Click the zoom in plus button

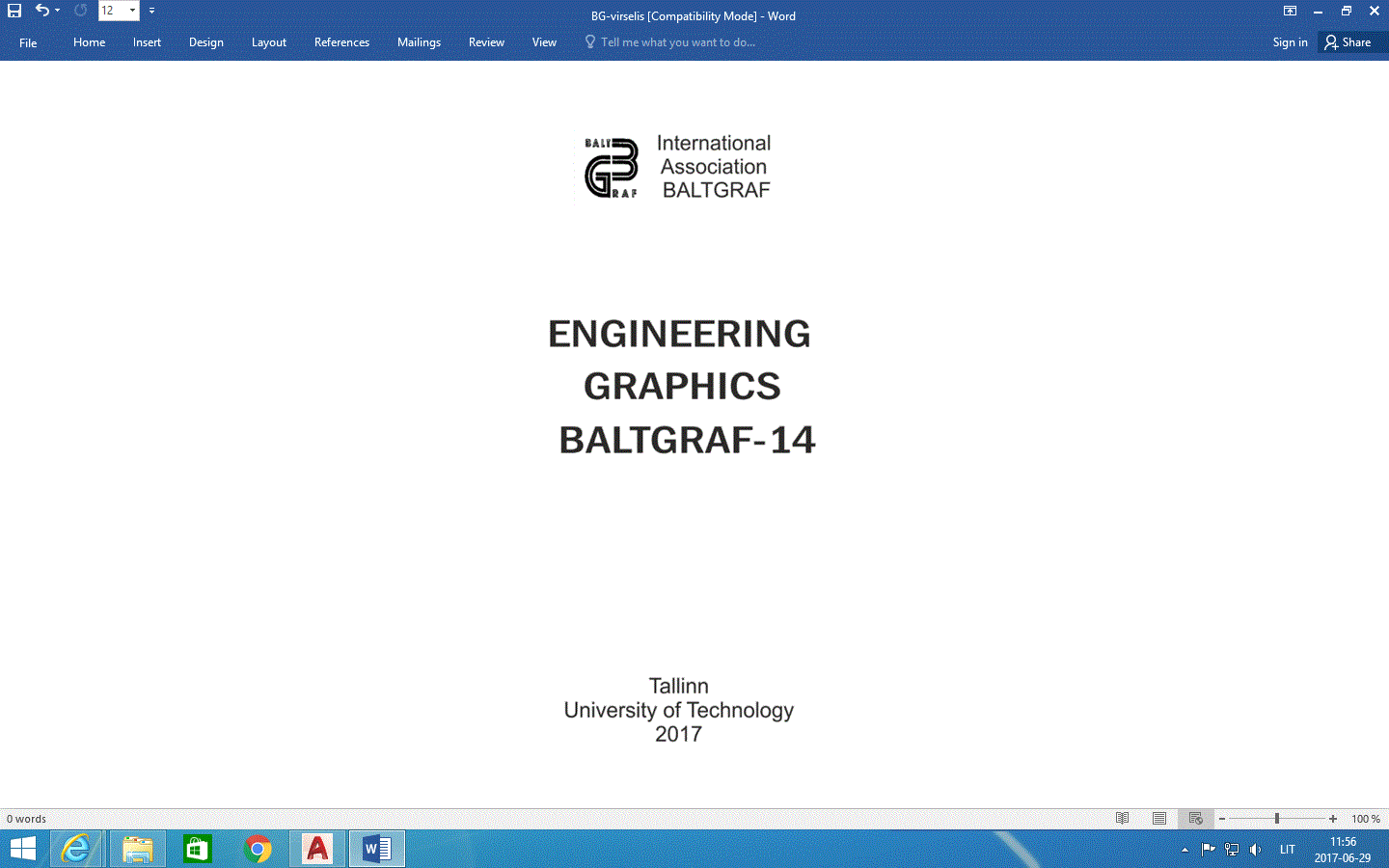coord(1333,819)
